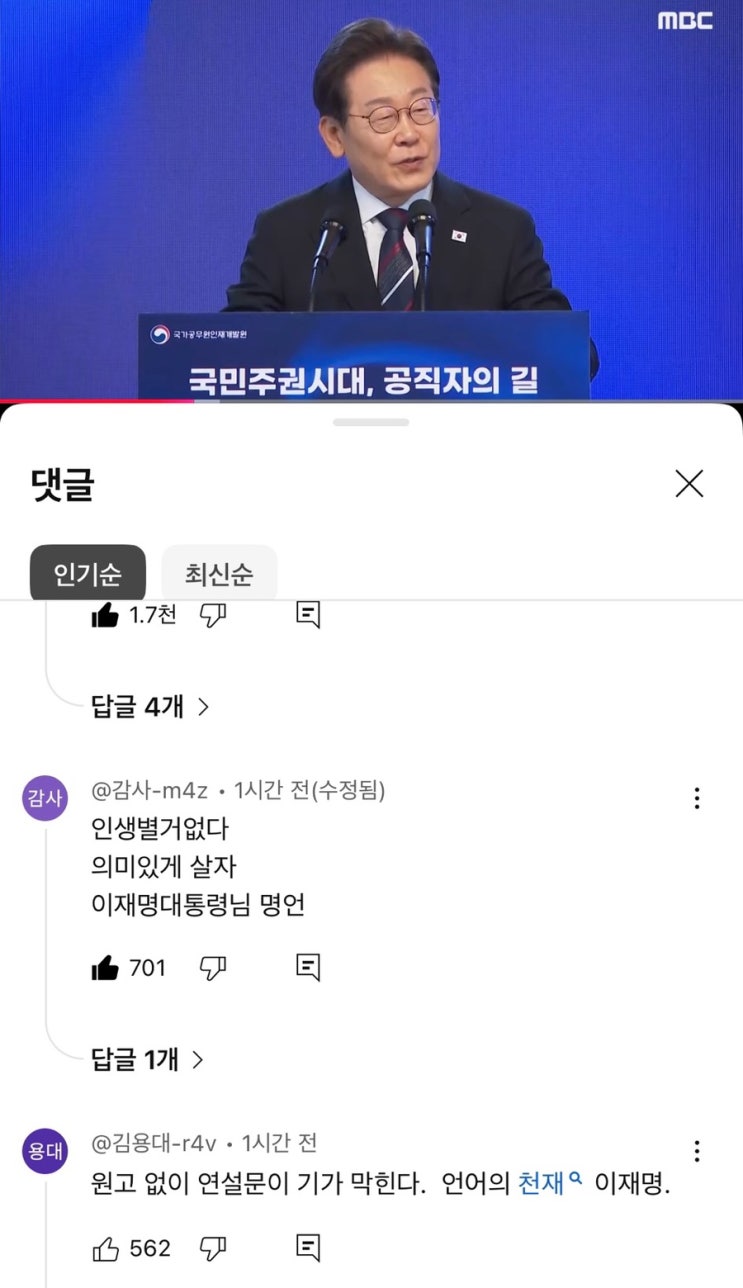The width and height of the screenshot is (743, 1288).
Task: Open more options for 감사-m4z comment
Action: pyautogui.click(x=697, y=798)
